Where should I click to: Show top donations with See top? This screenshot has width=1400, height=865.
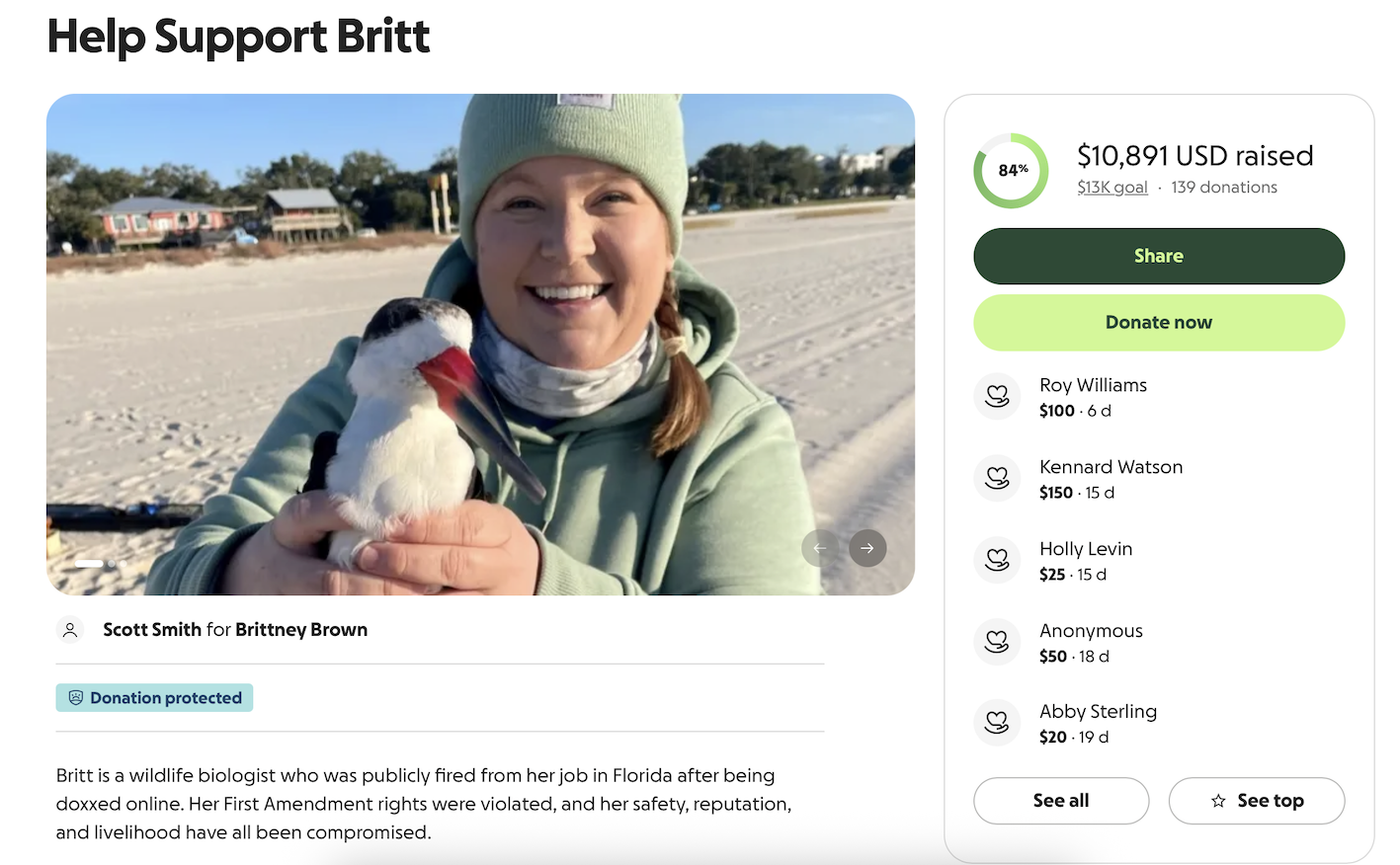[x=1257, y=801]
